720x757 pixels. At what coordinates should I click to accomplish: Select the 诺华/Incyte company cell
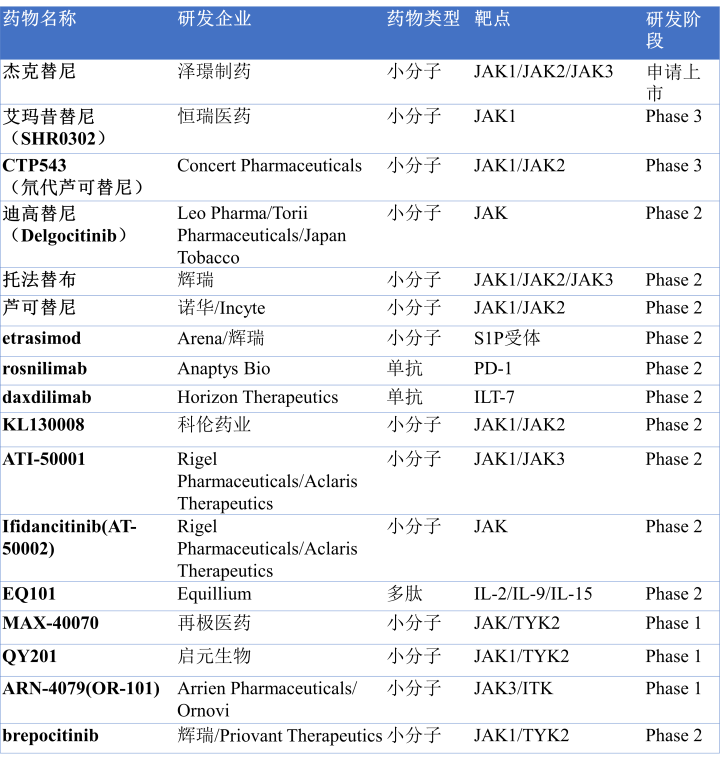click(x=221, y=308)
